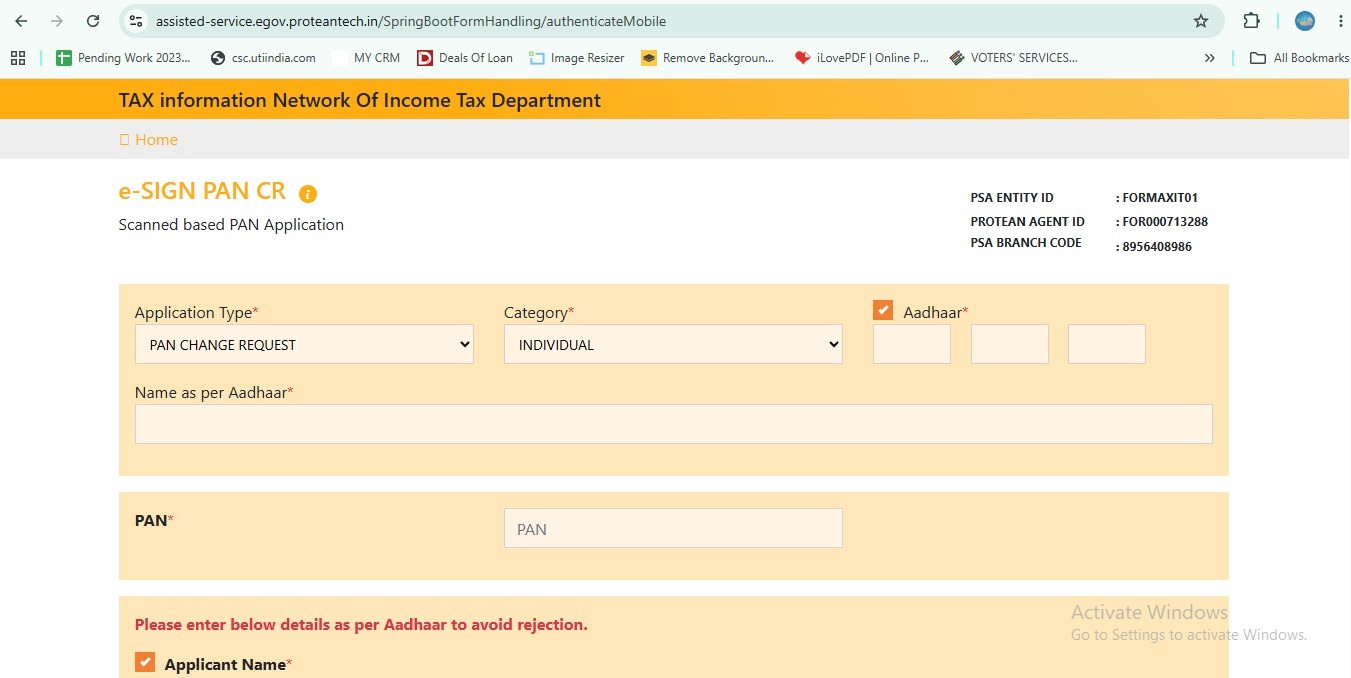Click the PAN input field

673,528
